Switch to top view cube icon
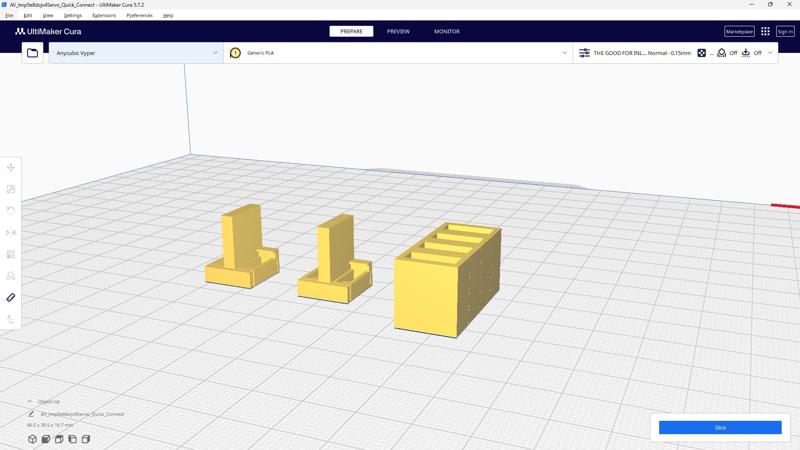The width and height of the screenshot is (800, 450). tap(59, 439)
